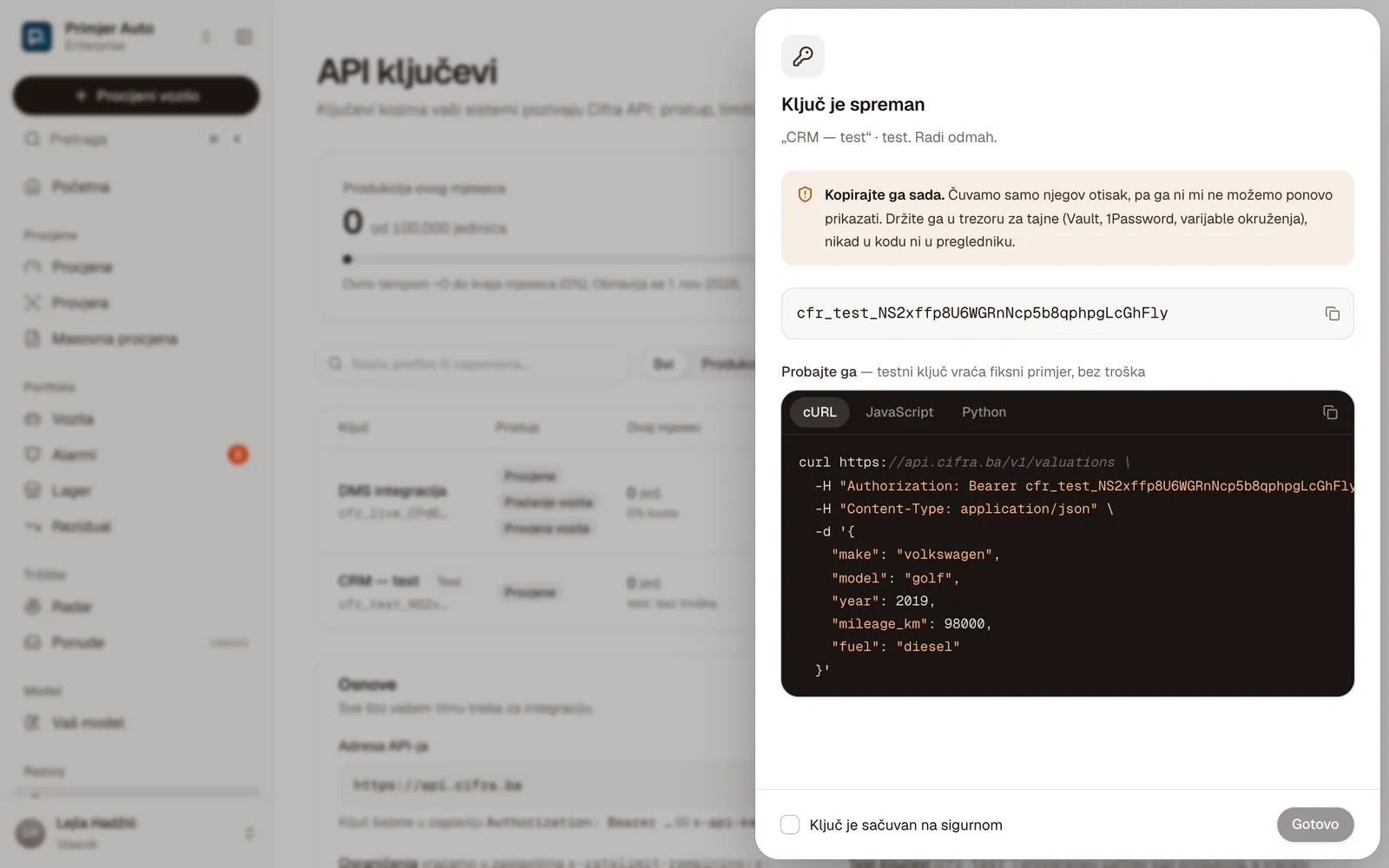Toggle the sidebar panel icon beside Primjer Auto
1389x868 pixels.
[244, 36]
